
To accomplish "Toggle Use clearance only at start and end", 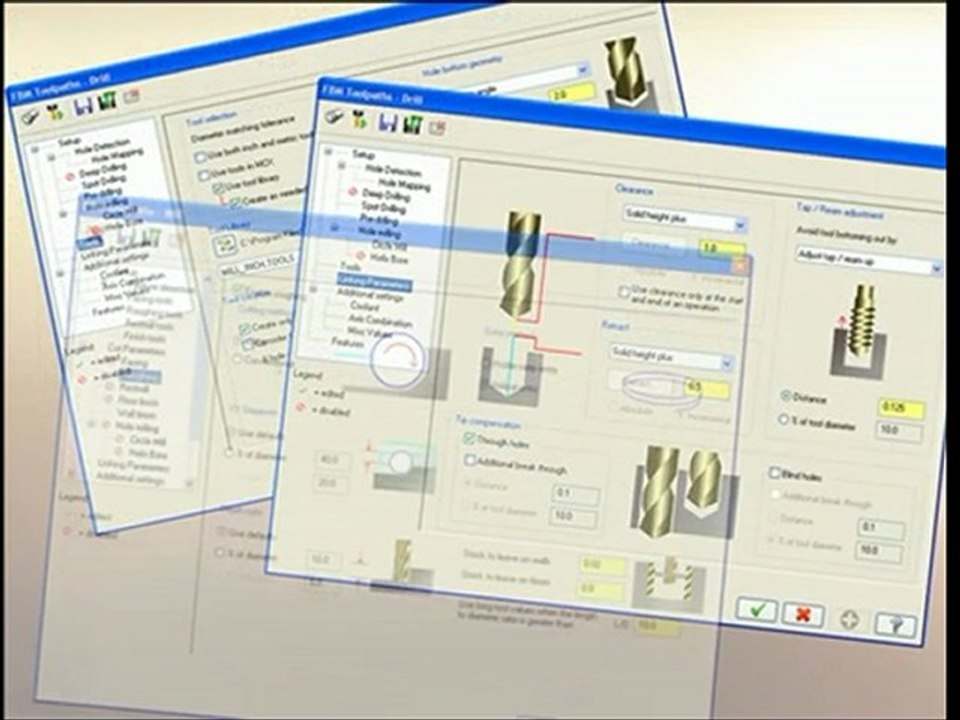I will (x=623, y=291).
